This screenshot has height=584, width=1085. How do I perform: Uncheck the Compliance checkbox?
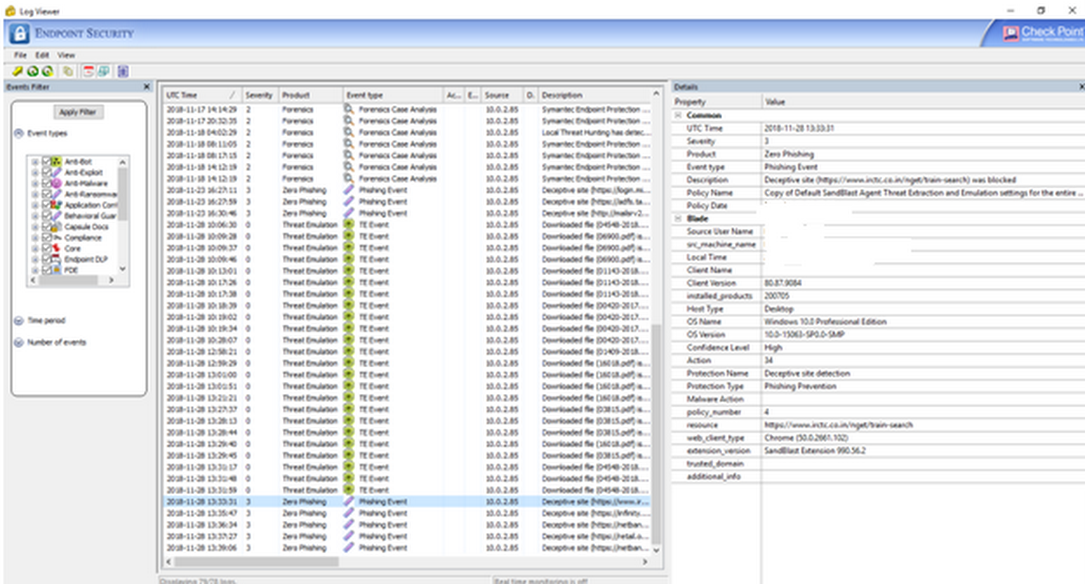point(46,237)
